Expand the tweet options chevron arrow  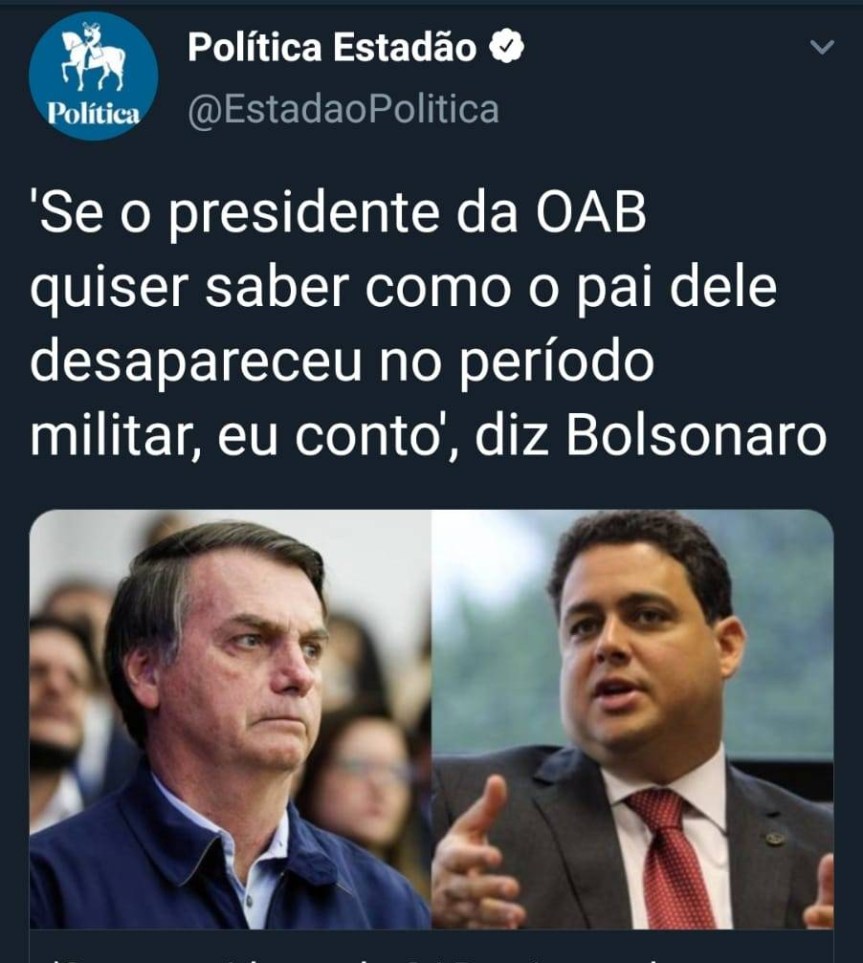tap(821, 47)
